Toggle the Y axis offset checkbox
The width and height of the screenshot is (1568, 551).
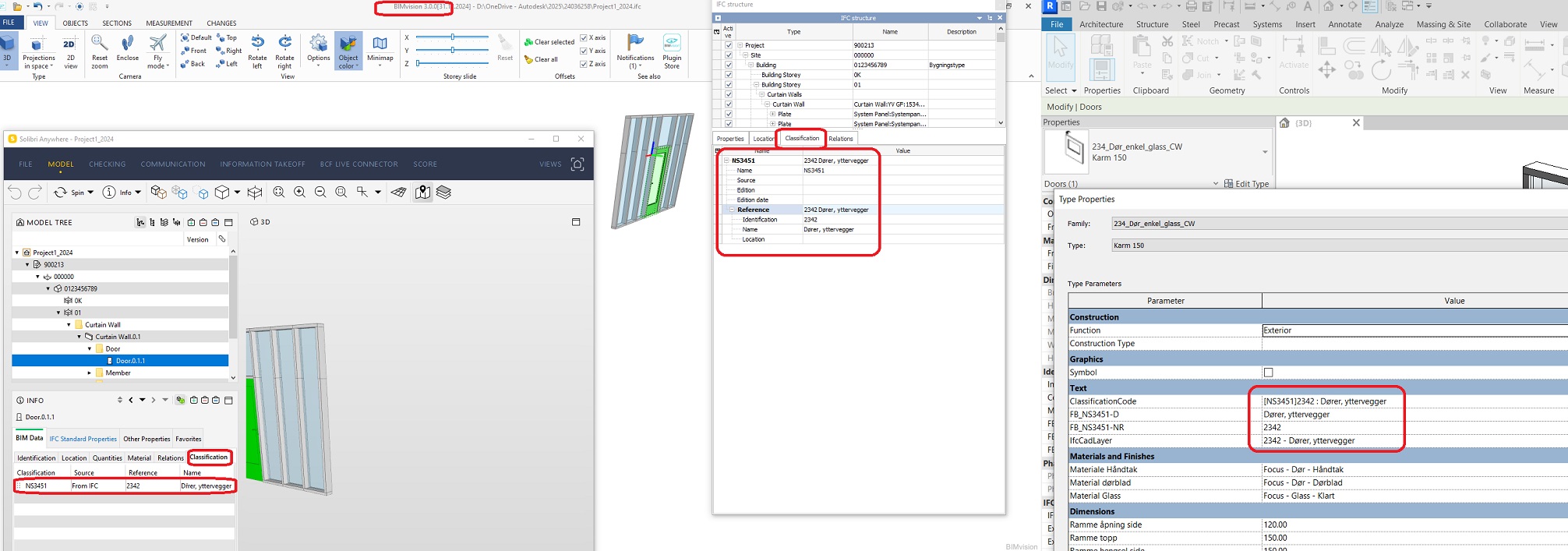coord(584,51)
